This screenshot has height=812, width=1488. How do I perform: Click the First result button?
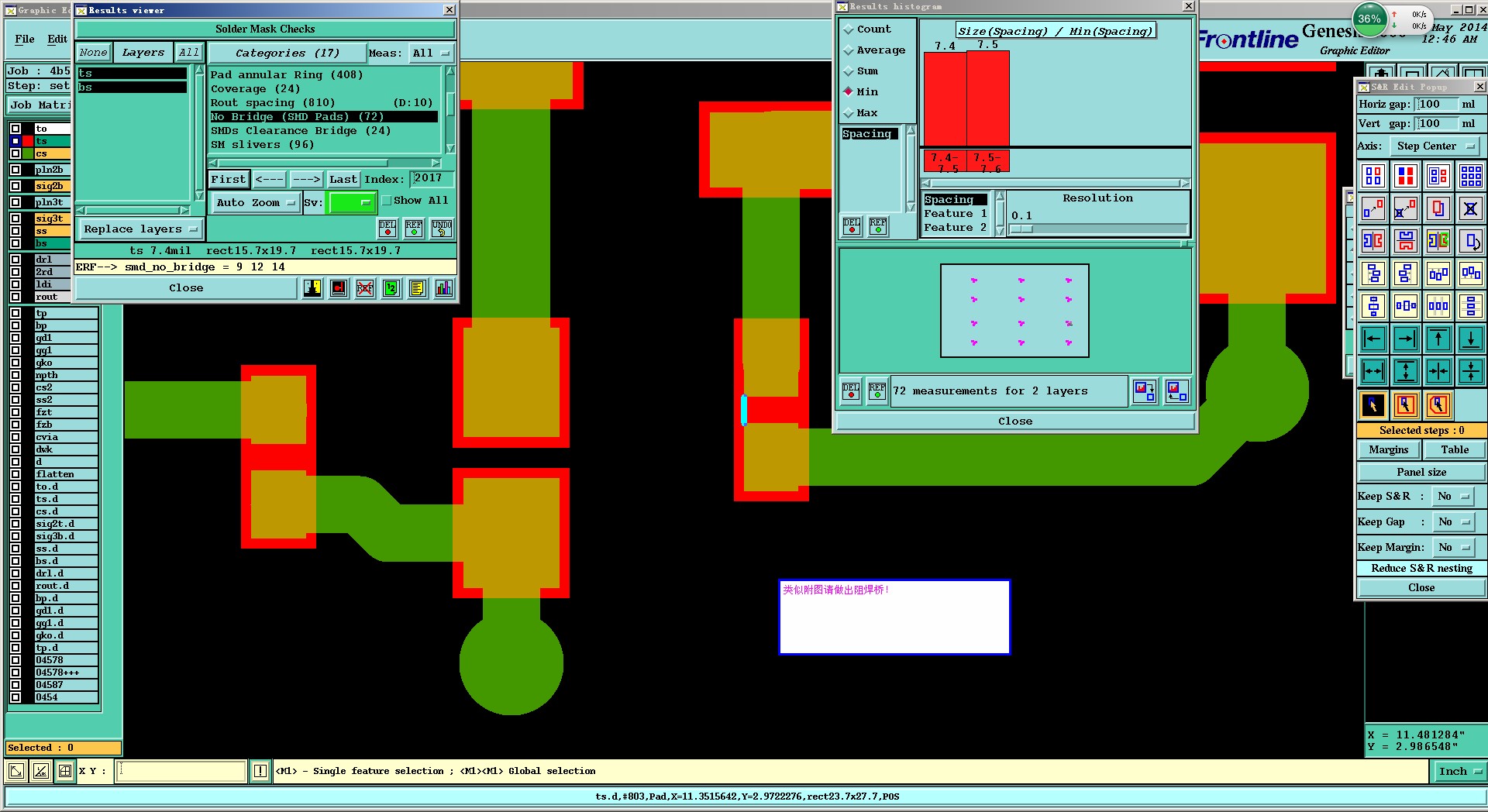tap(229, 179)
